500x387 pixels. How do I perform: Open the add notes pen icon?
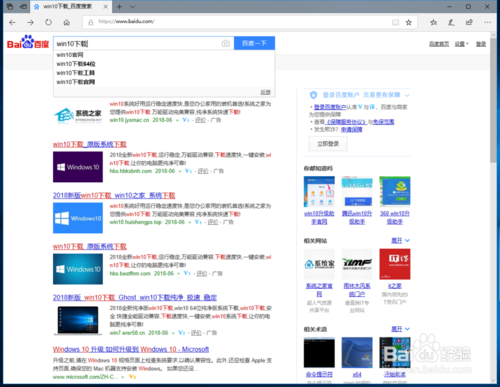tap(451, 22)
